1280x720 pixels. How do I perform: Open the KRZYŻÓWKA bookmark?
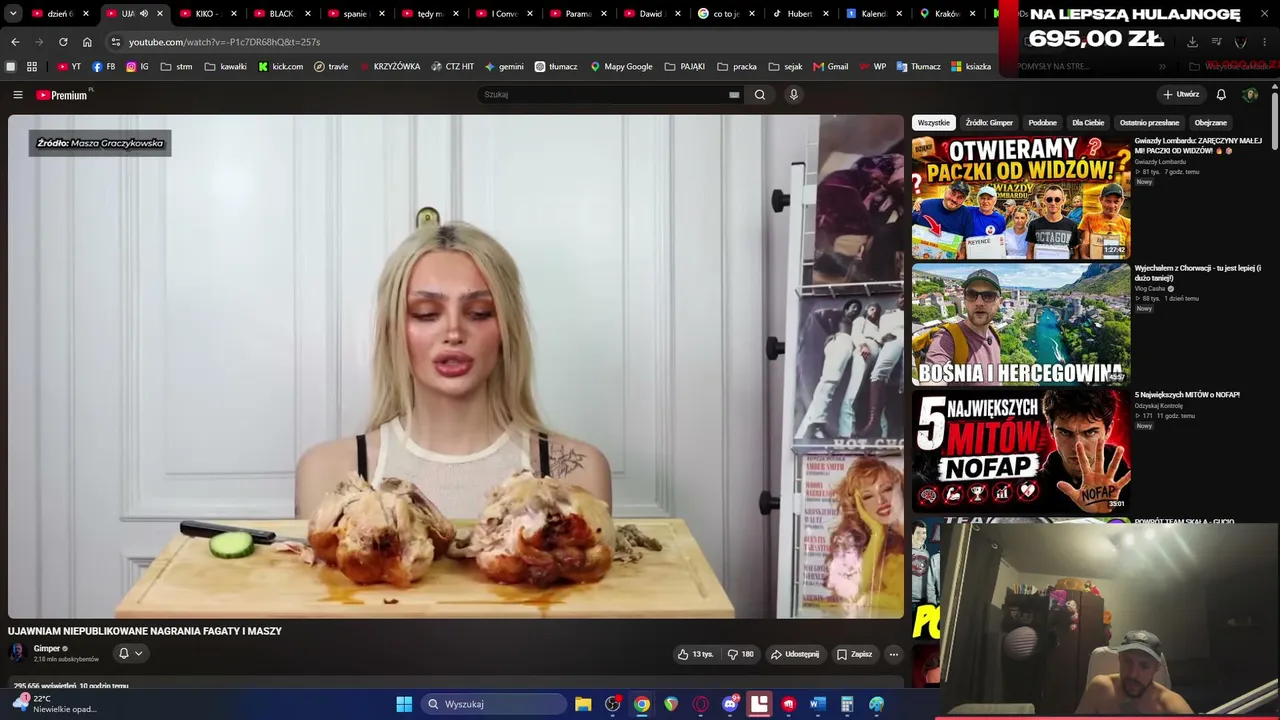[389, 67]
